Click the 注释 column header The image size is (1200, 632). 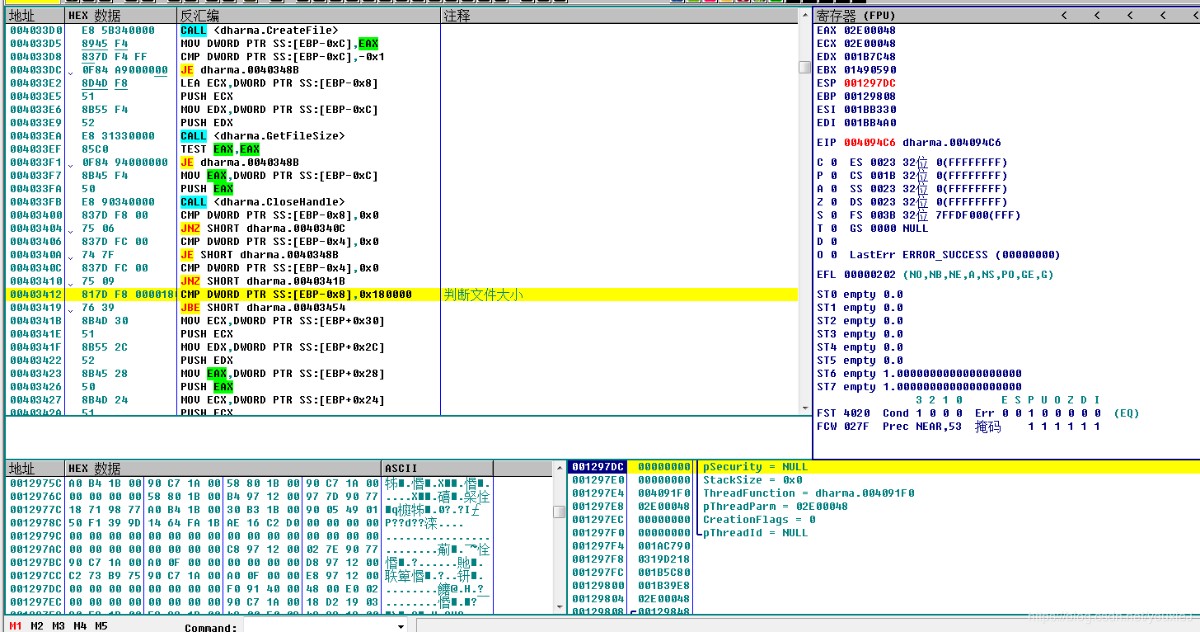tap(619, 16)
